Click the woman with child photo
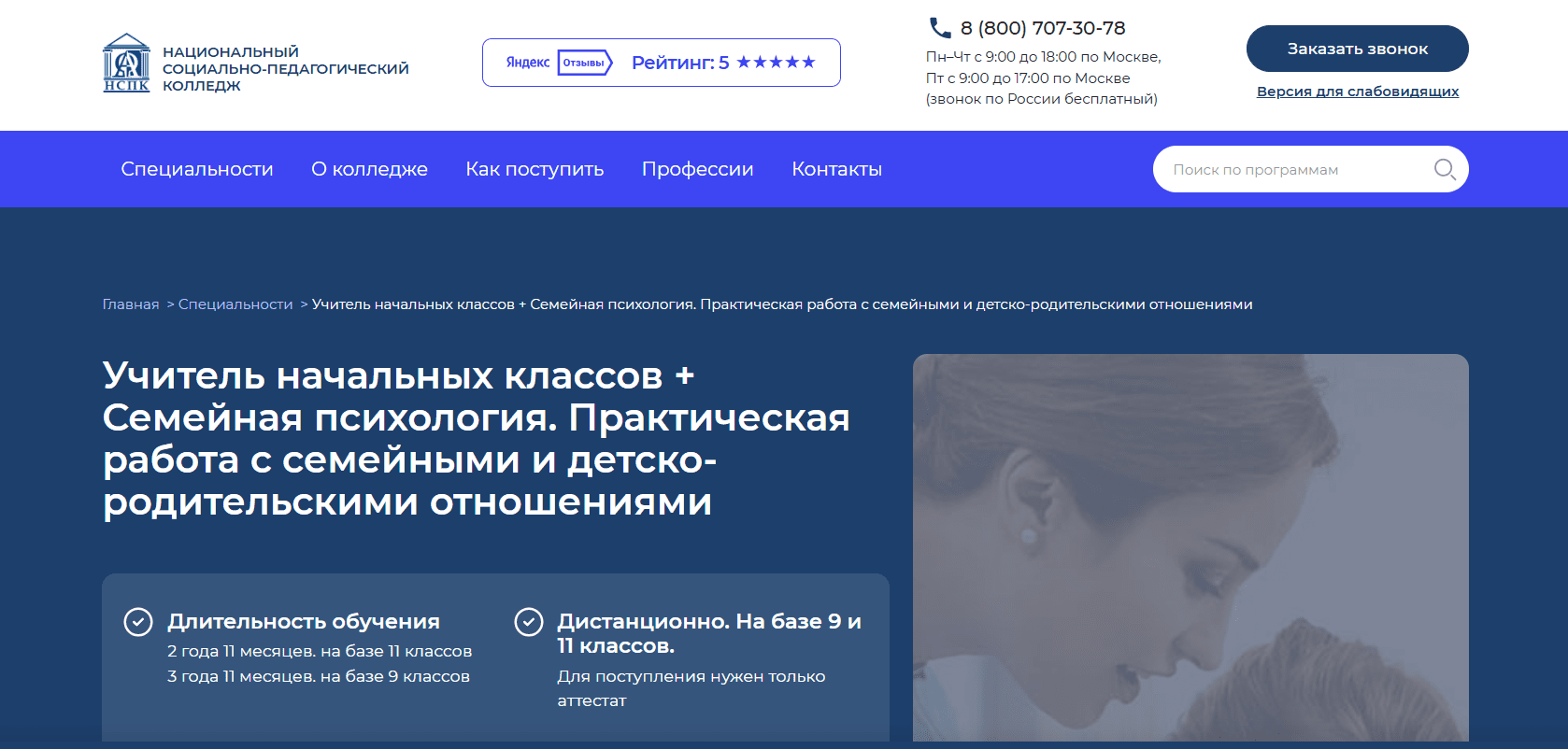1568x749 pixels. pyautogui.click(x=1190, y=547)
